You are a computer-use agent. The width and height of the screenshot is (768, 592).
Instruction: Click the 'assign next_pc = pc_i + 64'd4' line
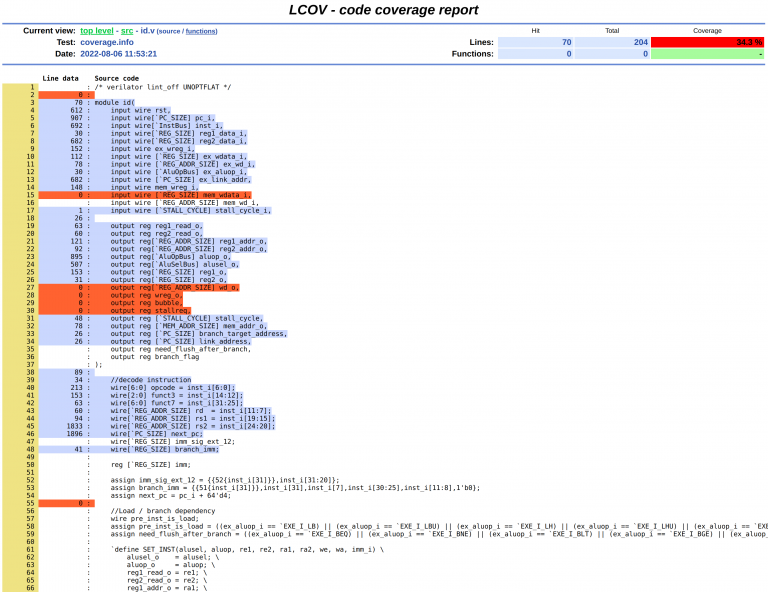click(x=170, y=496)
